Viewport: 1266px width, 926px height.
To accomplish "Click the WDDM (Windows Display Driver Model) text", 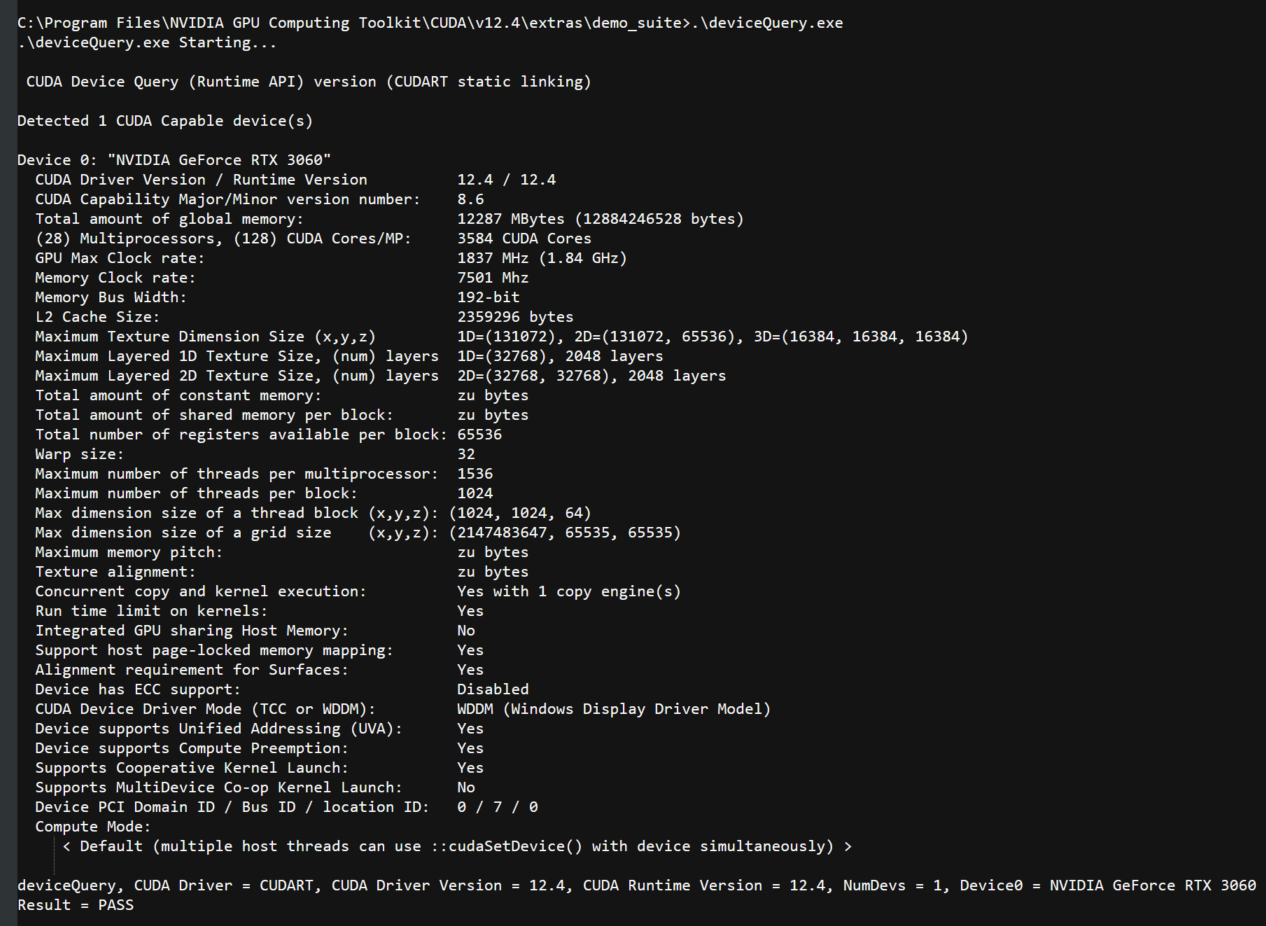I will coord(614,709).
